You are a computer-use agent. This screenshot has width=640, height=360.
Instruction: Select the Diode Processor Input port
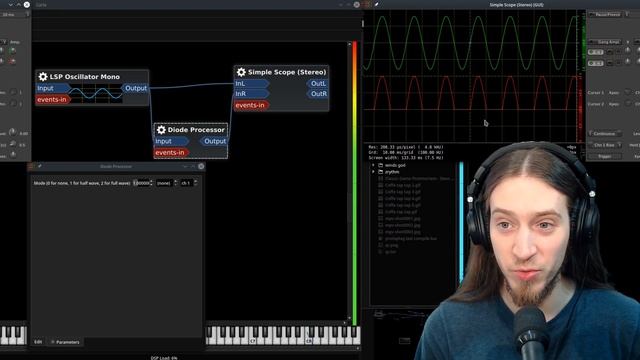[170, 141]
